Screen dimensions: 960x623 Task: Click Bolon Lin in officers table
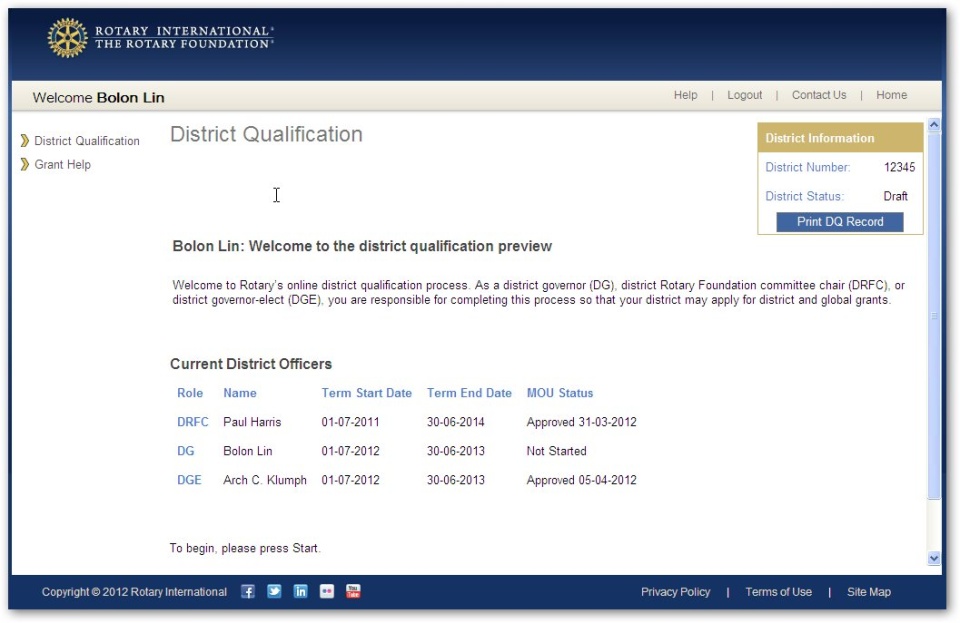247,451
